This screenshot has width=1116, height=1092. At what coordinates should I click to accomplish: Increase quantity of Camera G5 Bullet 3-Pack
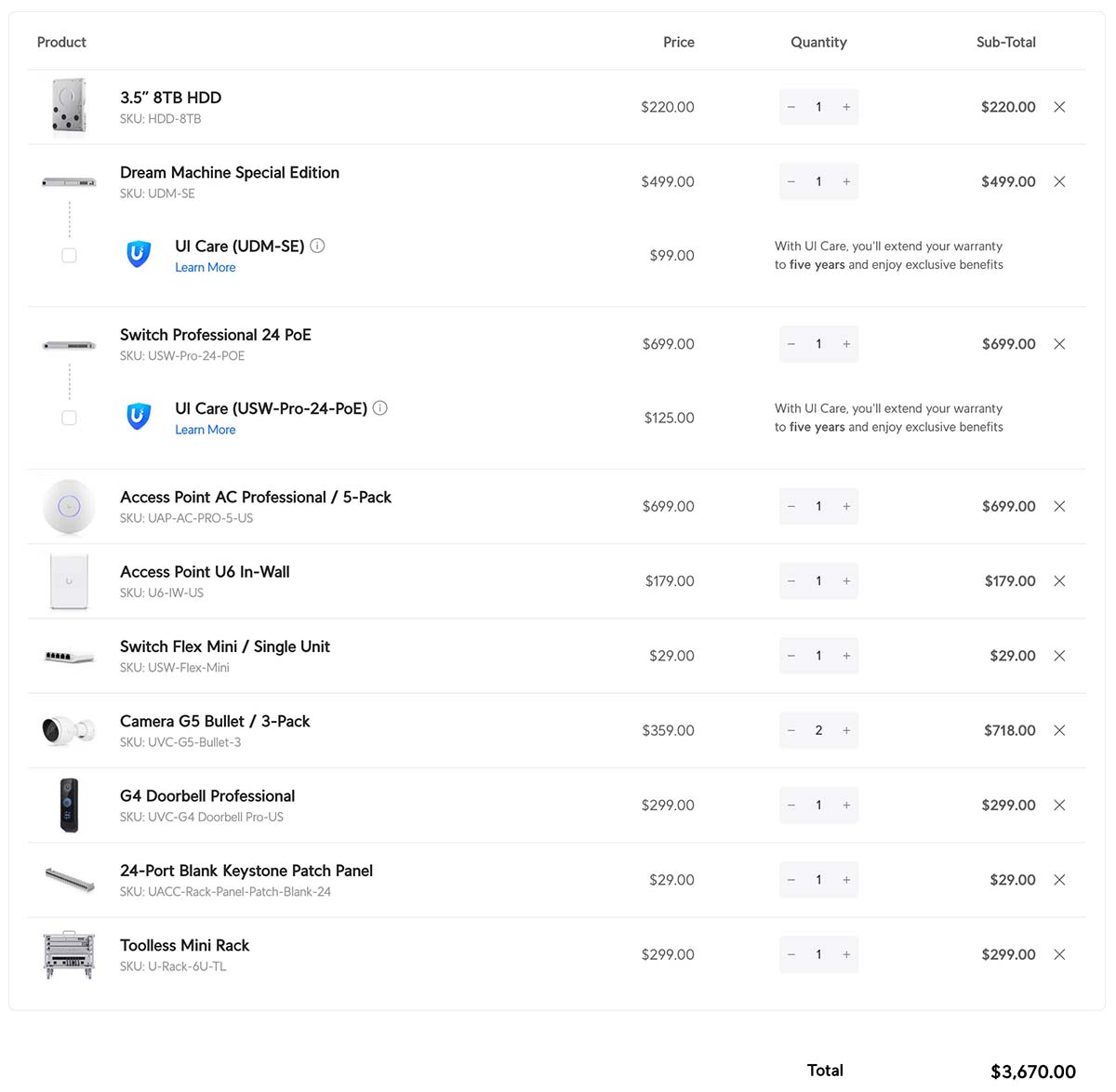(x=846, y=730)
